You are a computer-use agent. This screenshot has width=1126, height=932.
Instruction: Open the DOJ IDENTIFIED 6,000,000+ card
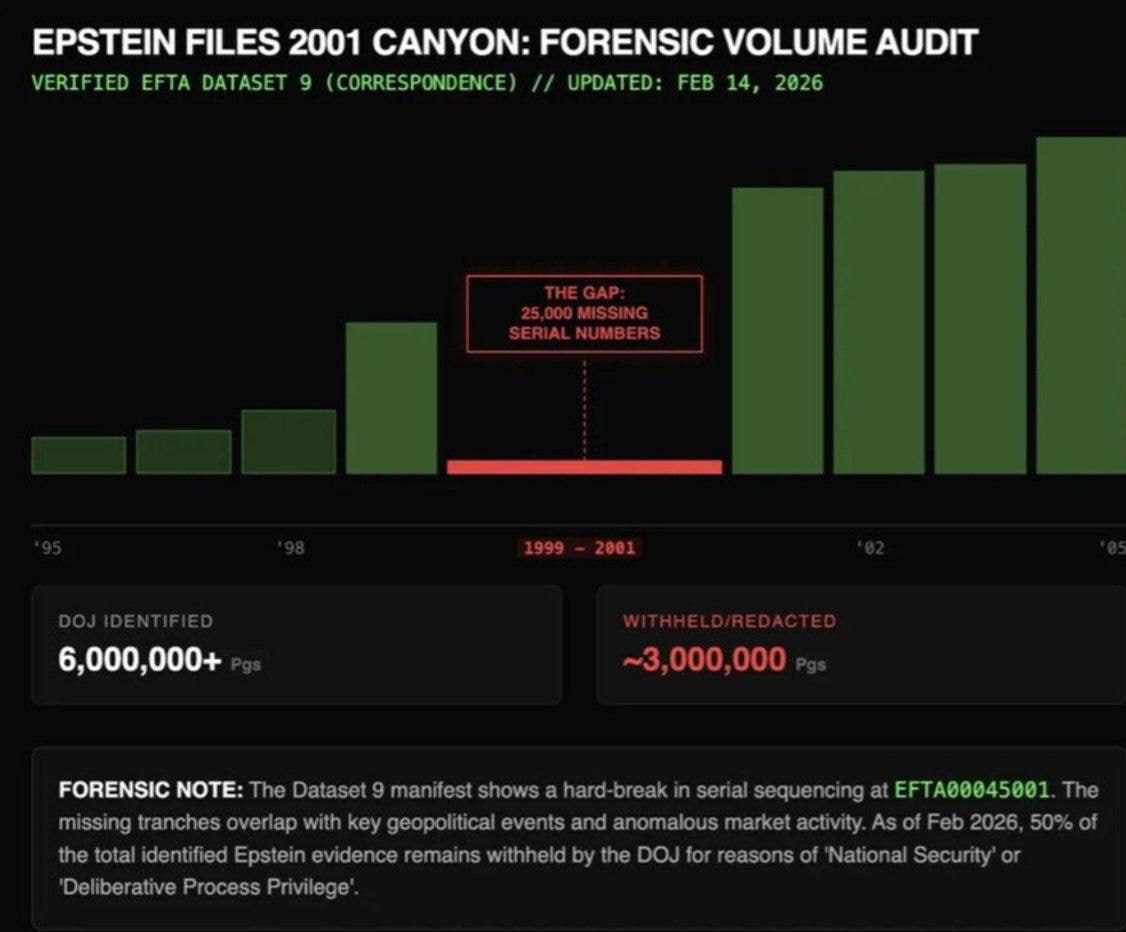pyautogui.click(x=297, y=645)
